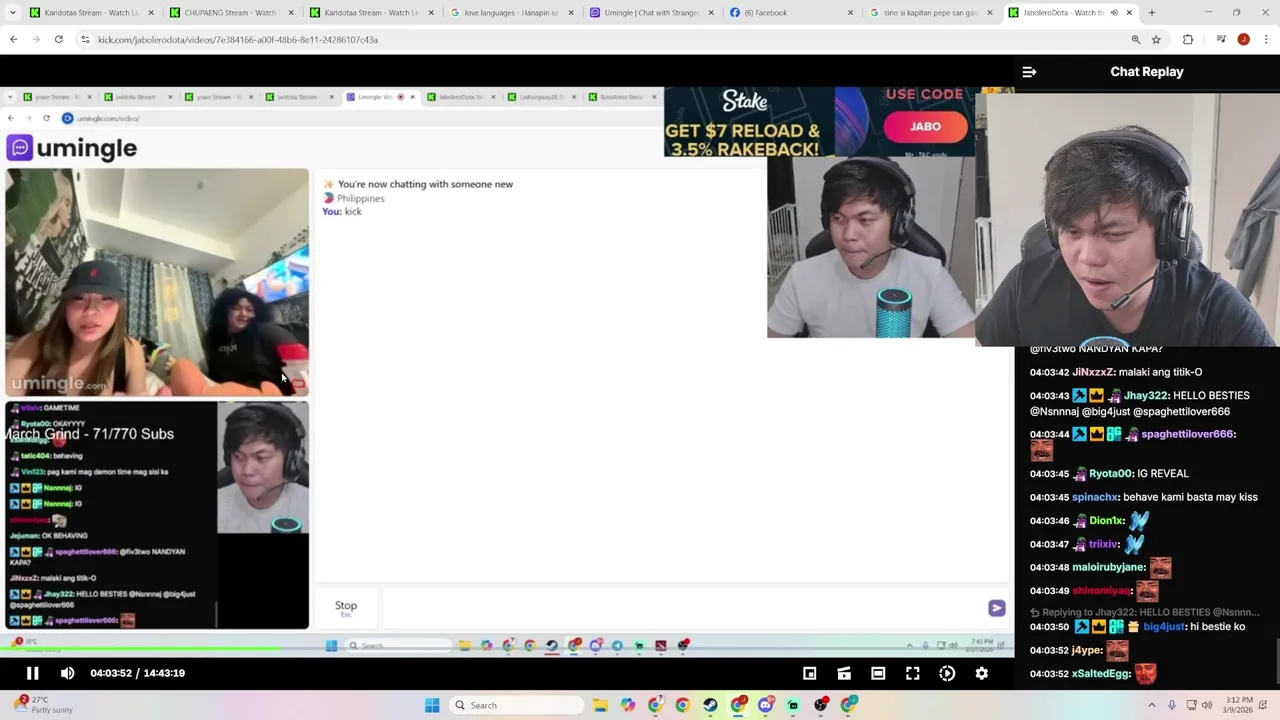Open the browser profile avatar
This screenshot has width=1280, height=720.
[1243, 39]
